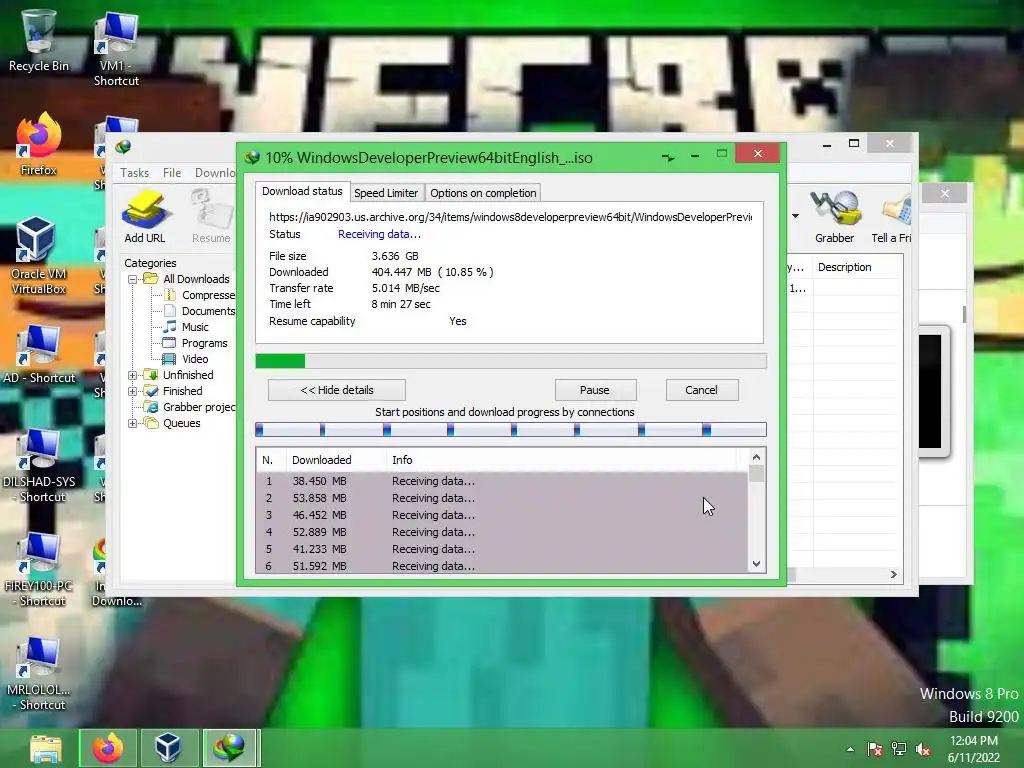Click the overall download progress bar

point(511,361)
